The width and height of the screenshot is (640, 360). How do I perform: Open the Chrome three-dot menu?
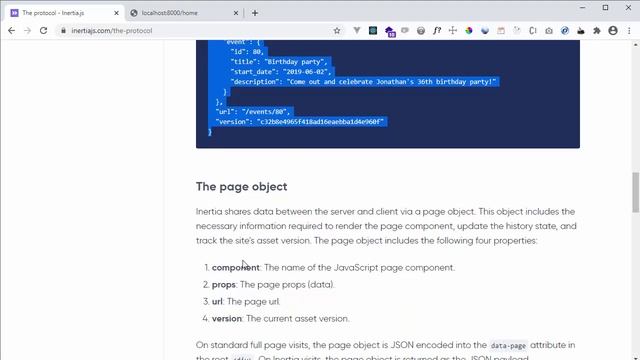pyautogui.click(x=629, y=31)
